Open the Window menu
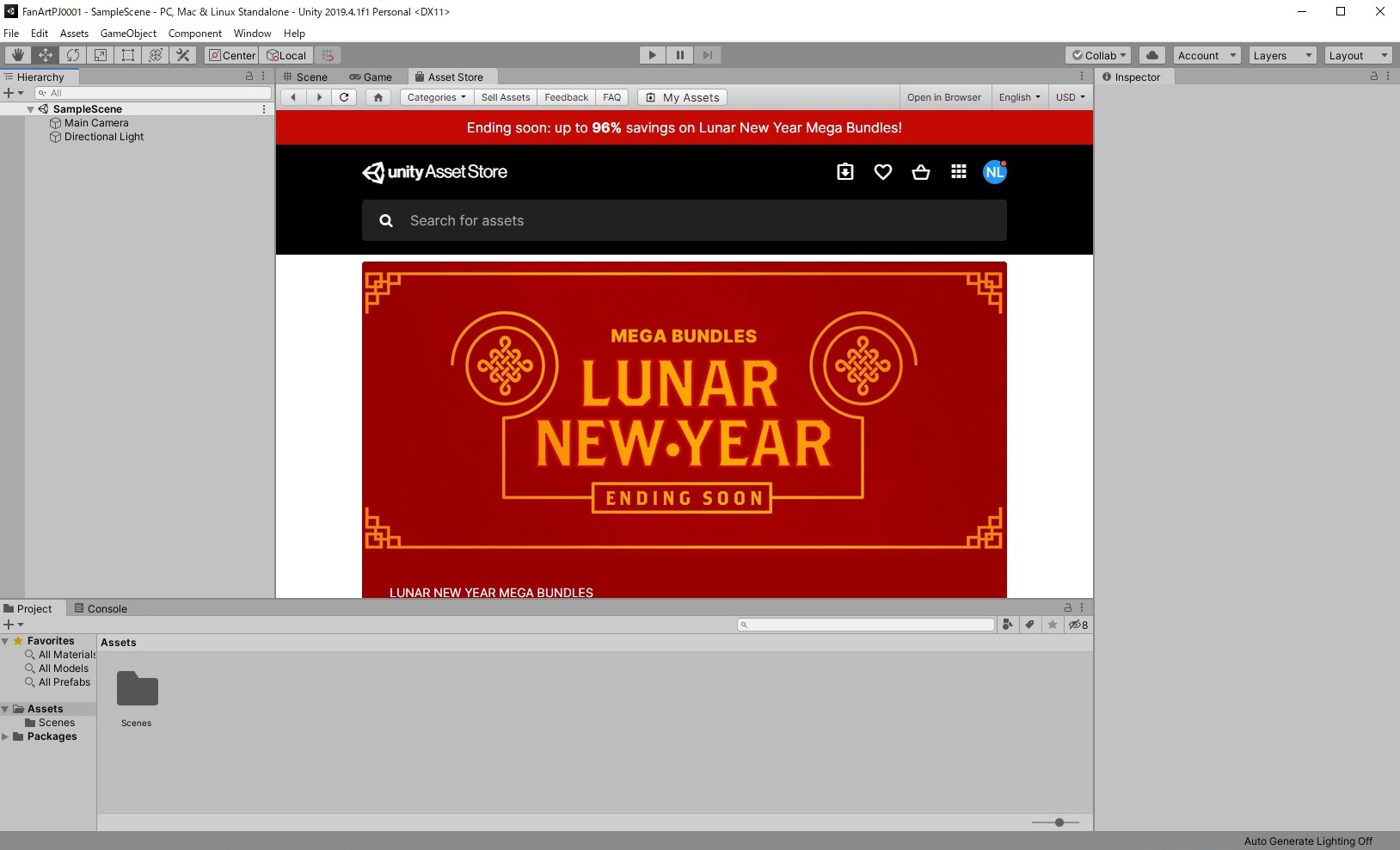The width and height of the screenshot is (1400, 850). [252, 34]
